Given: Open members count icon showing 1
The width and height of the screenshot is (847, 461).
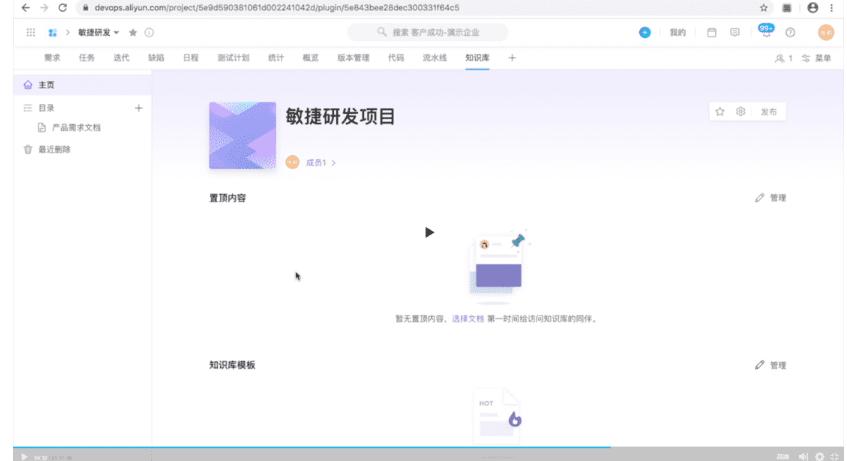Looking at the screenshot, I should (783, 58).
